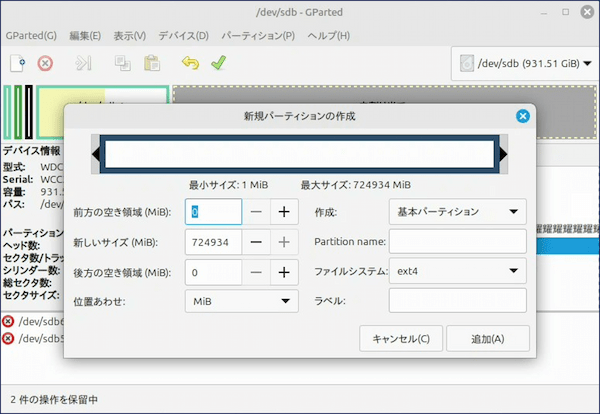600x414 pixels.
Task: Click left arrow handle of partition resize bar
Action: [97, 154]
